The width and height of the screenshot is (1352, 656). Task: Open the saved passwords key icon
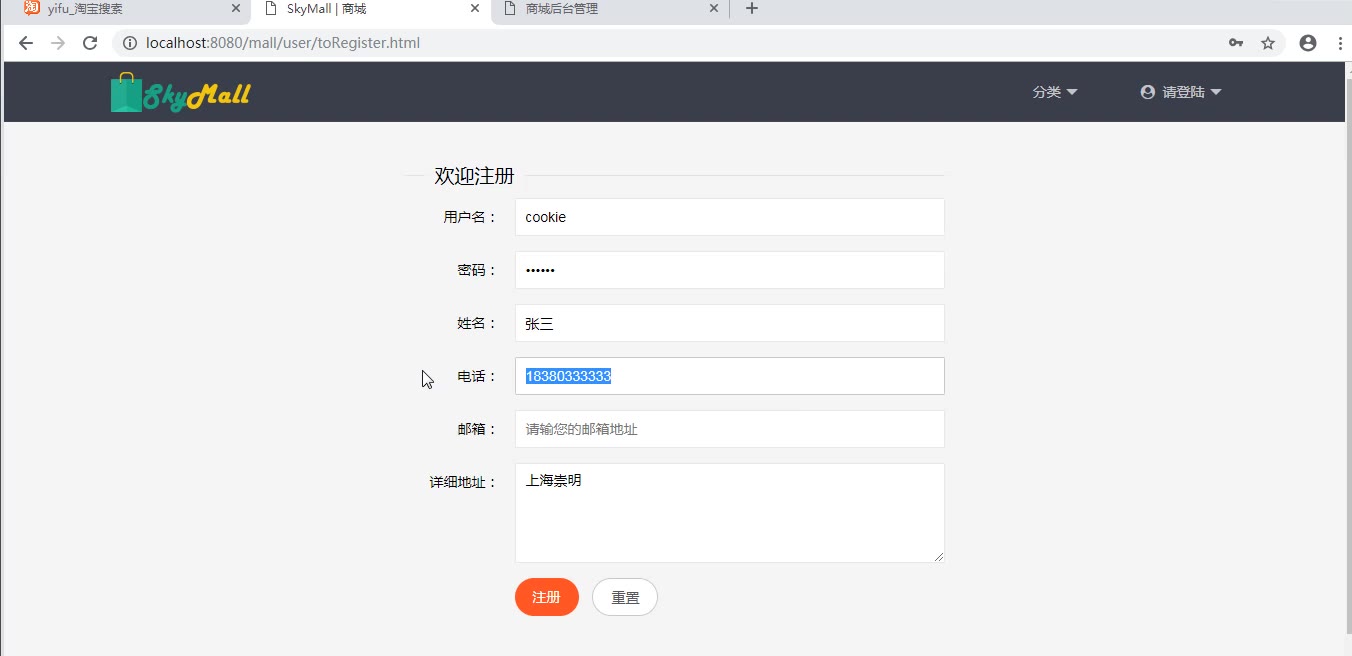click(x=1236, y=43)
